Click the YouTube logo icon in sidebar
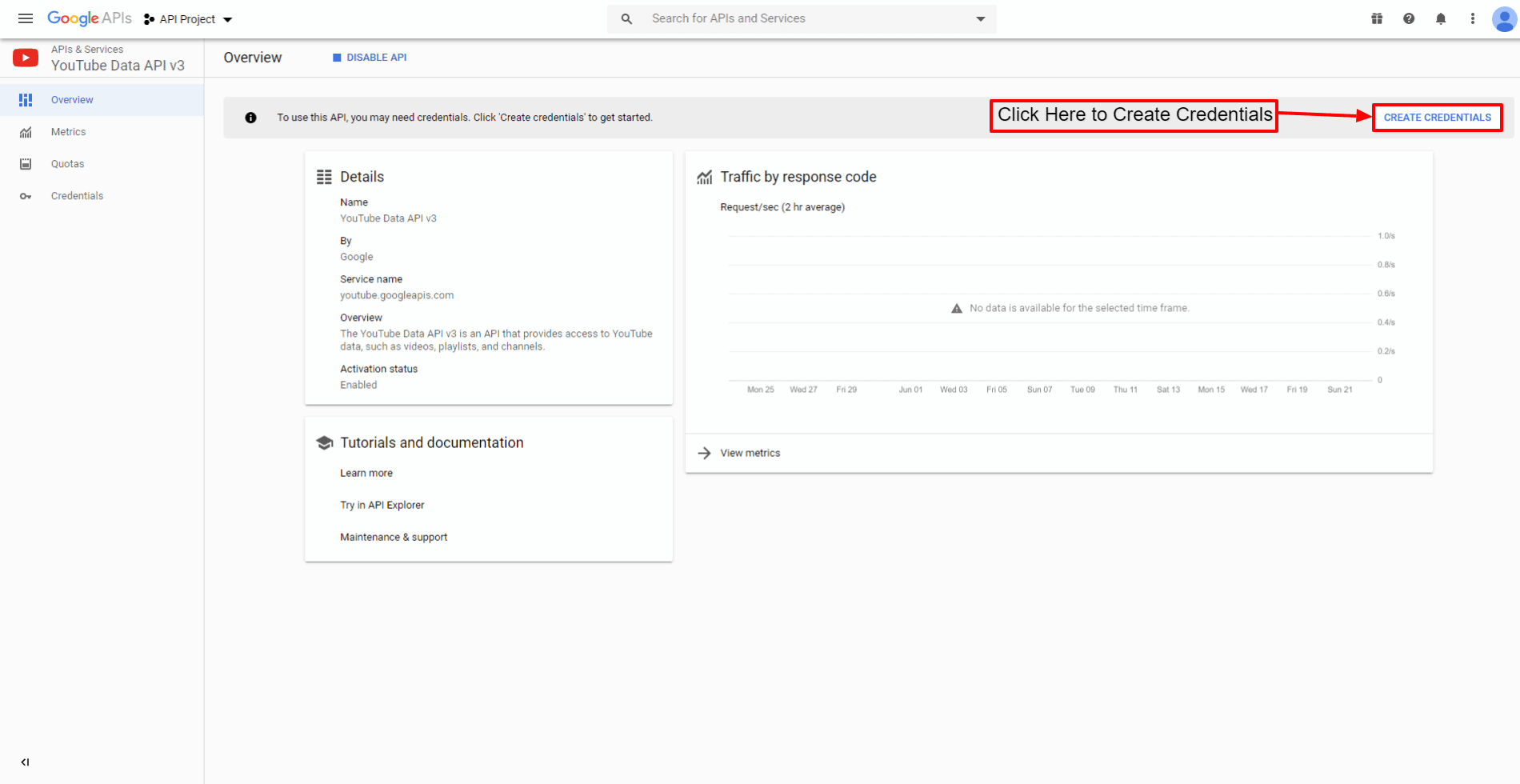This screenshot has width=1520, height=784. click(26, 58)
